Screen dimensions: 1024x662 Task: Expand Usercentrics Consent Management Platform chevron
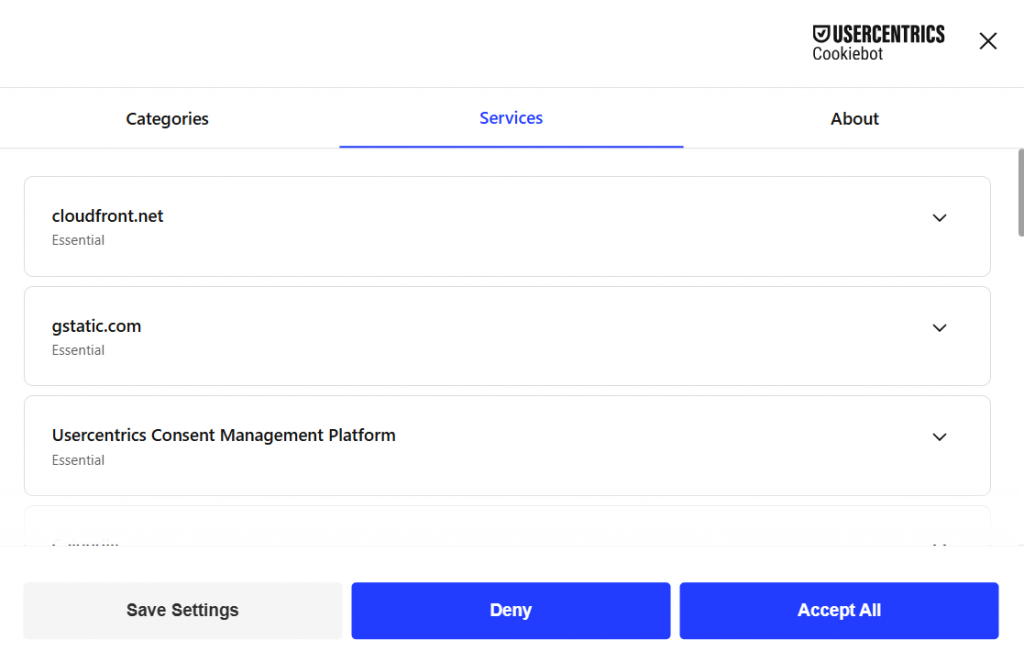939,437
